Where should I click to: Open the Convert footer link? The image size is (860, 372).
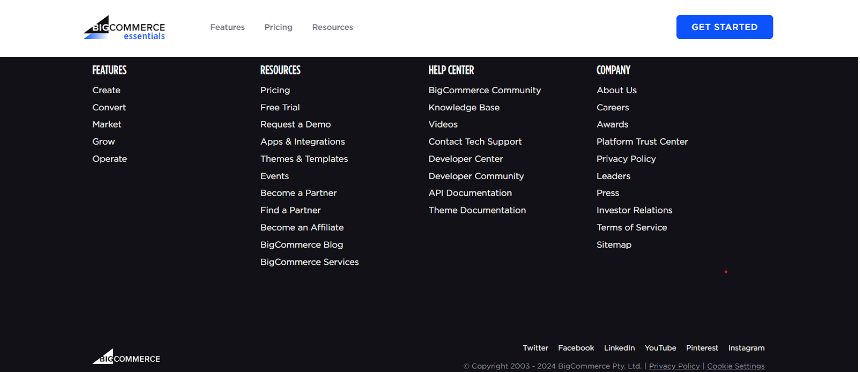(x=109, y=108)
